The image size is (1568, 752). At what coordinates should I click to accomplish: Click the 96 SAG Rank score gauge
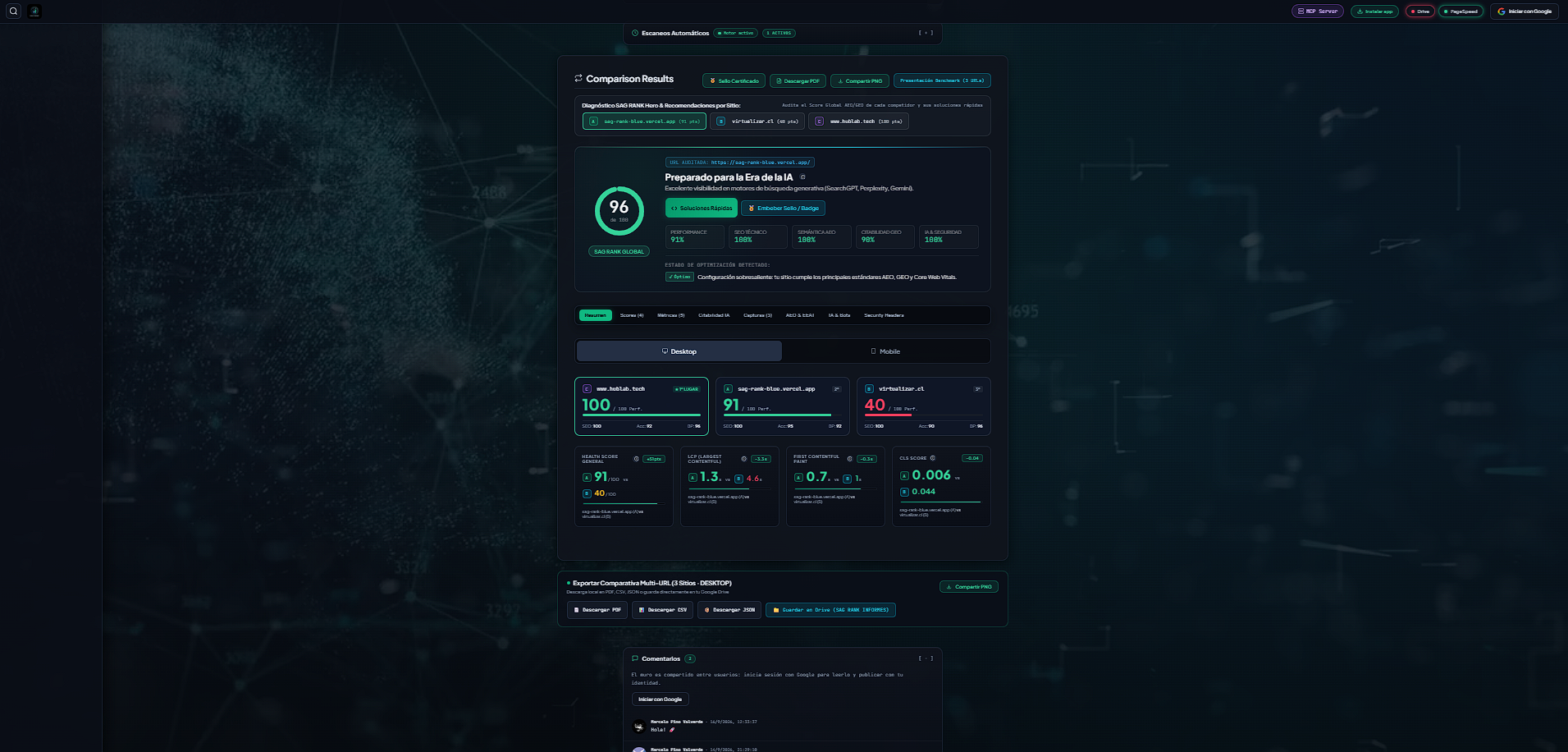pos(619,211)
